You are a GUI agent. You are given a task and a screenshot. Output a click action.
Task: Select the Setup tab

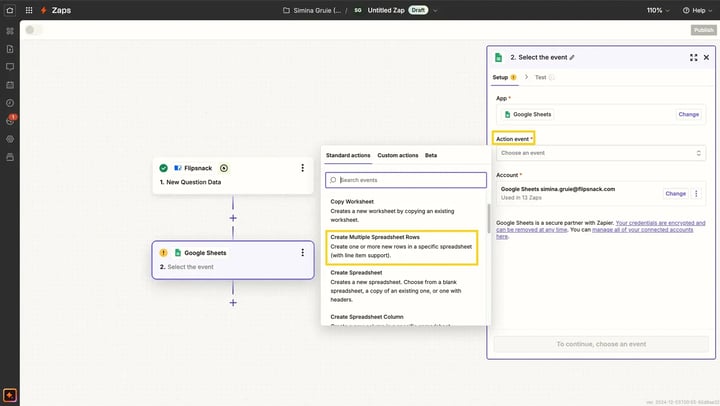[x=504, y=77]
